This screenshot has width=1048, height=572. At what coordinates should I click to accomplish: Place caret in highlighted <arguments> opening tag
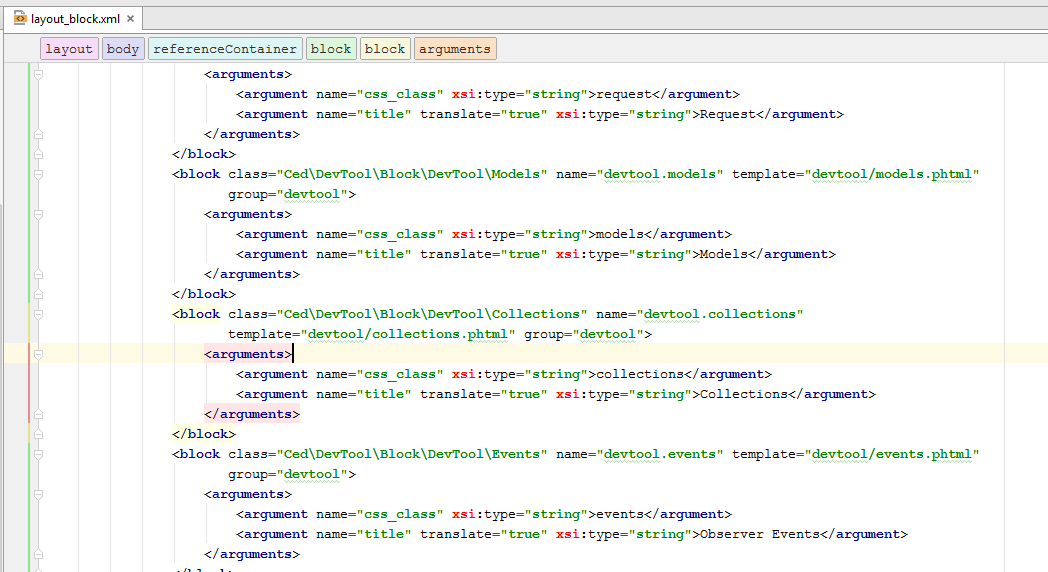(x=248, y=354)
